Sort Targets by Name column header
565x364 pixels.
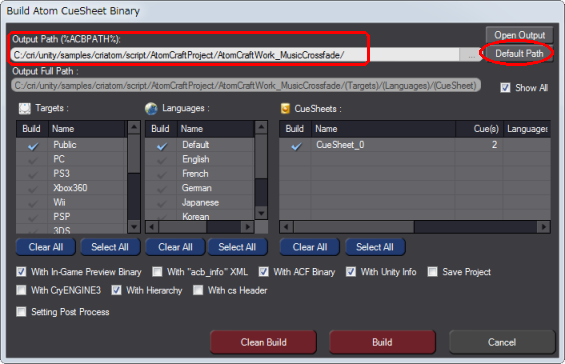(86, 129)
